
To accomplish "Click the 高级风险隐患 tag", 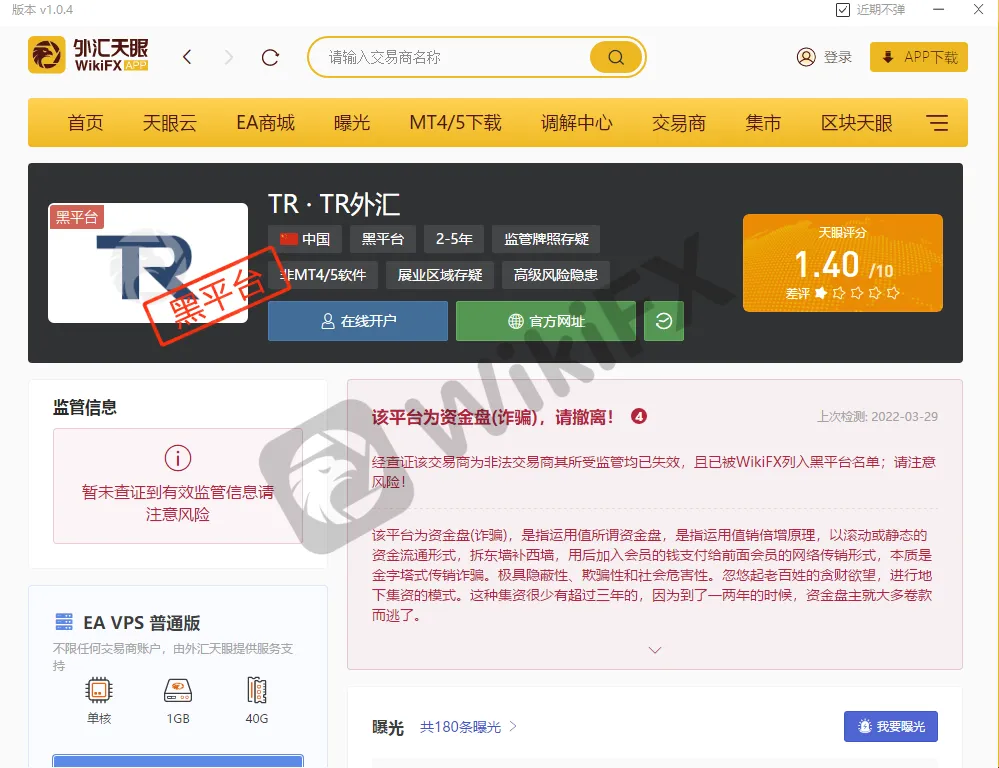I will pos(556,275).
